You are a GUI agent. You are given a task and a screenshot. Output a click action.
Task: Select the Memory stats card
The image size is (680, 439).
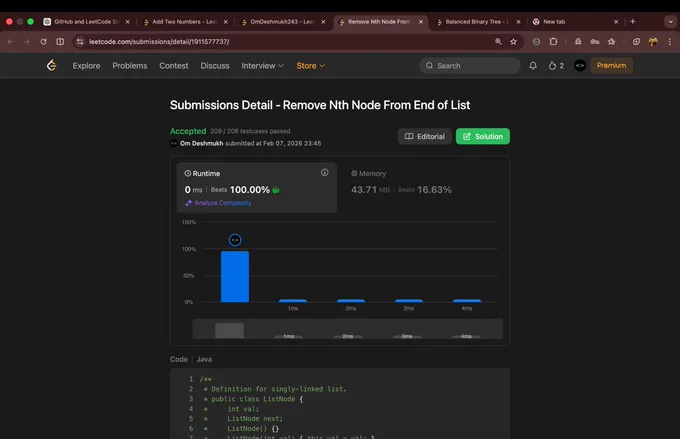[x=423, y=187]
